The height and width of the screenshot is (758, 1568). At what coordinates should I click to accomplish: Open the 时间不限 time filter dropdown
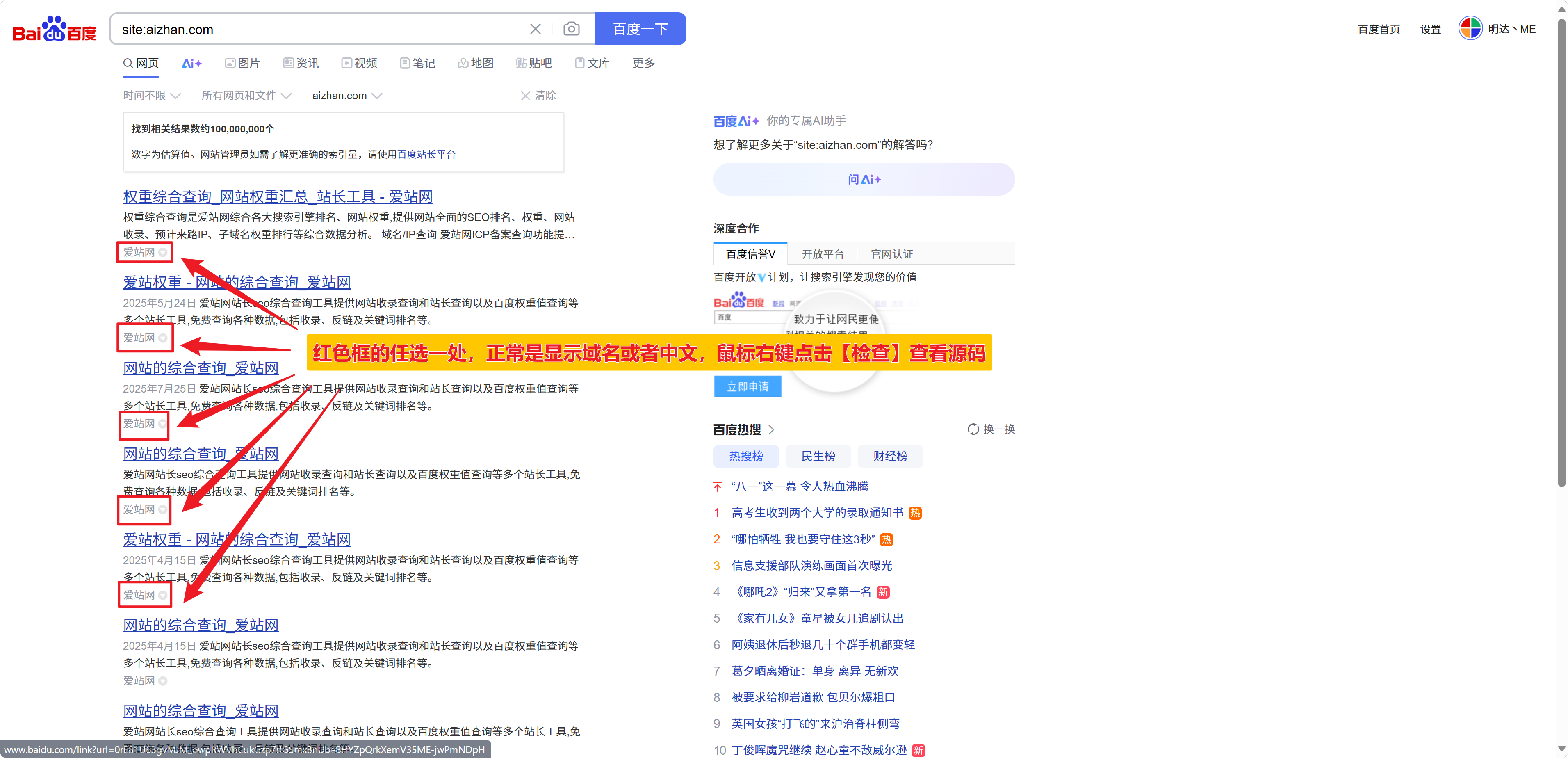(x=152, y=96)
